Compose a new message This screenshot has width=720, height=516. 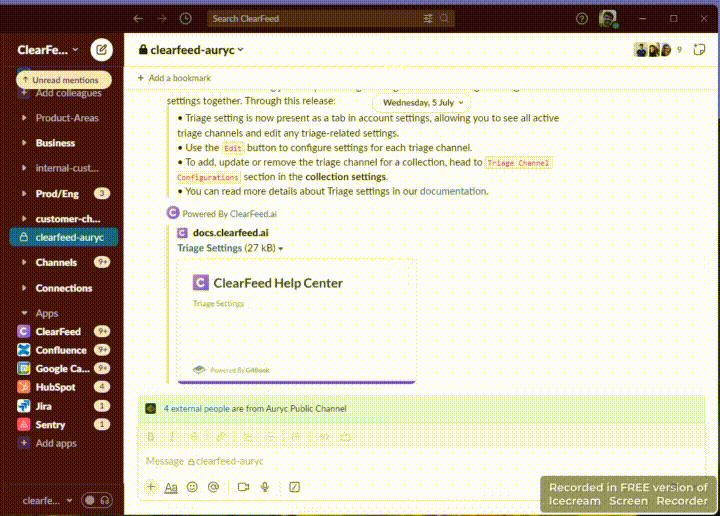[x=101, y=50]
